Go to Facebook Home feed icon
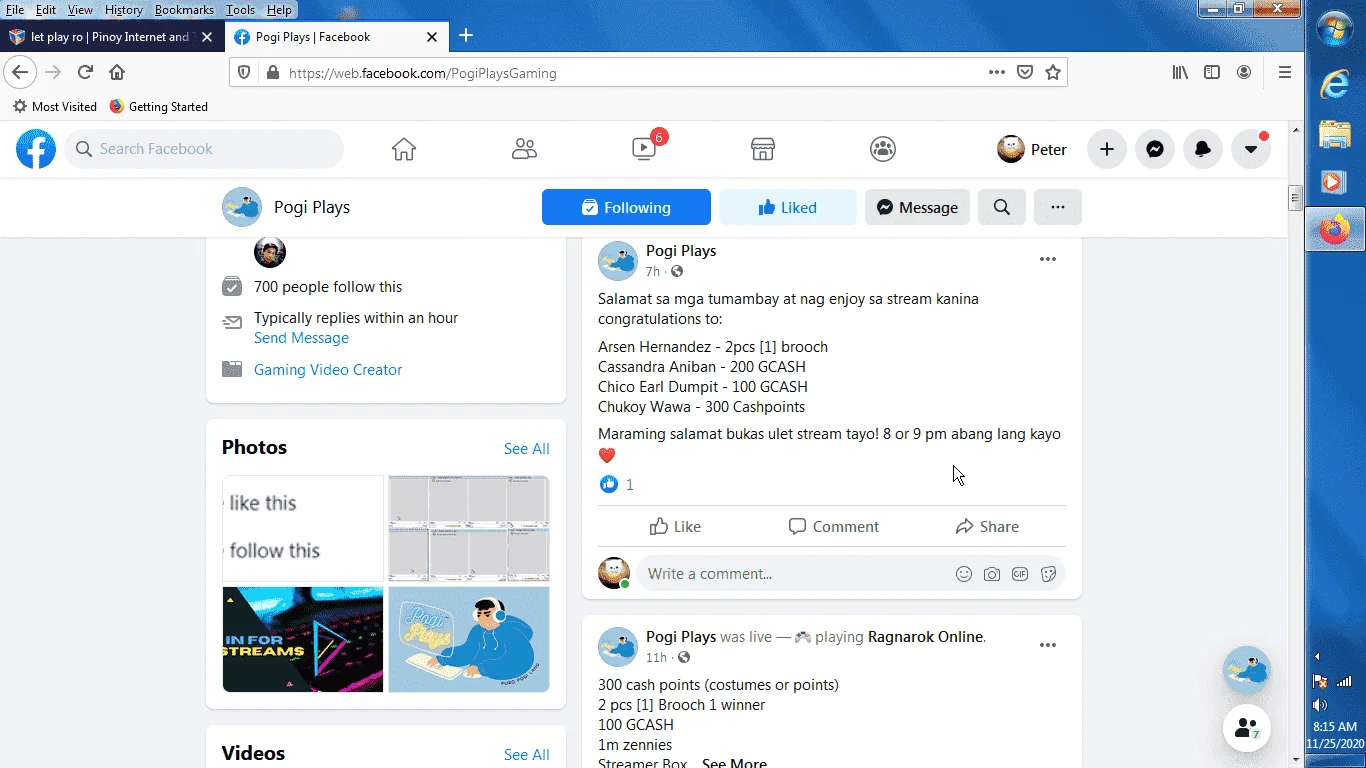The width and height of the screenshot is (1366, 768). click(x=404, y=149)
